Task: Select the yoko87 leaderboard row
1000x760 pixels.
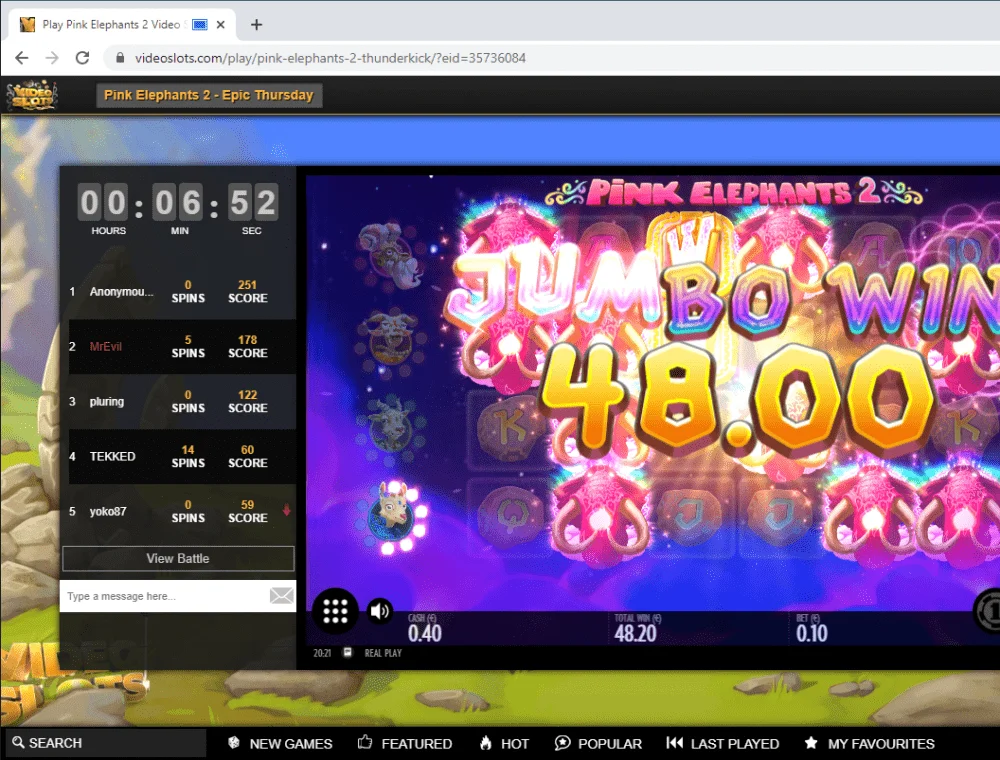Action: coord(182,511)
